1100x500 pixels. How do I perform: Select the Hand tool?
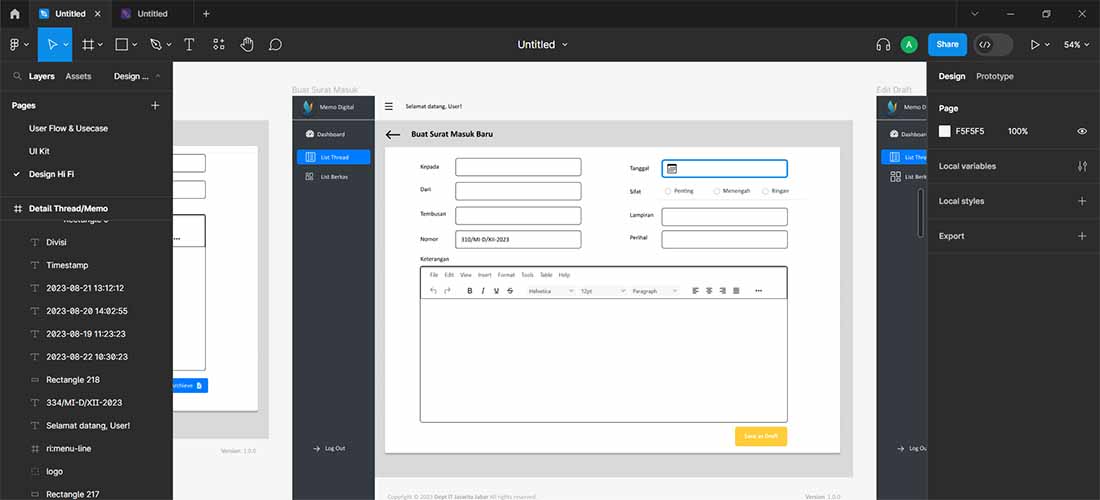(x=247, y=44)
